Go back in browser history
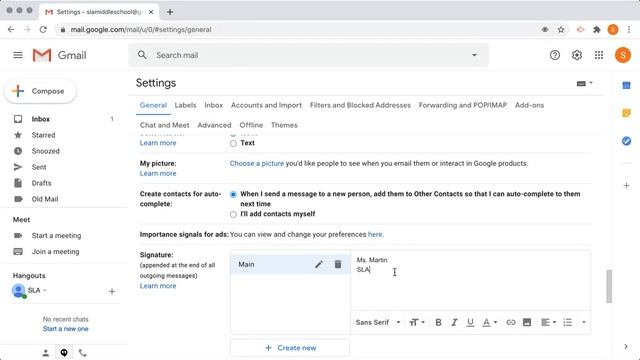The height and width of the screenshot is (360, 640). 11,29
